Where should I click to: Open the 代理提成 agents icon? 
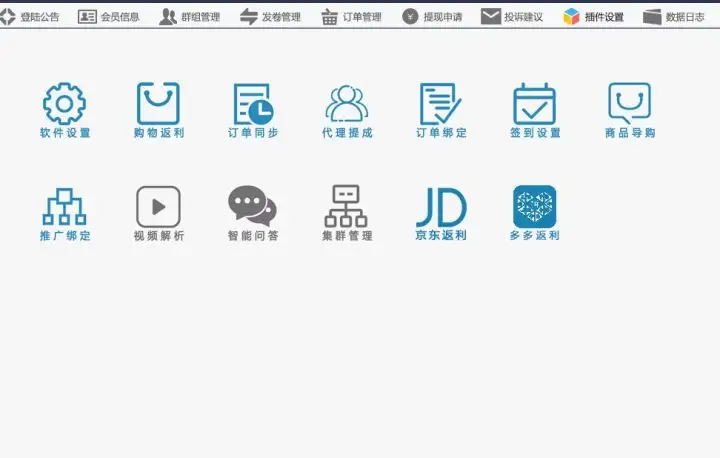347,104
